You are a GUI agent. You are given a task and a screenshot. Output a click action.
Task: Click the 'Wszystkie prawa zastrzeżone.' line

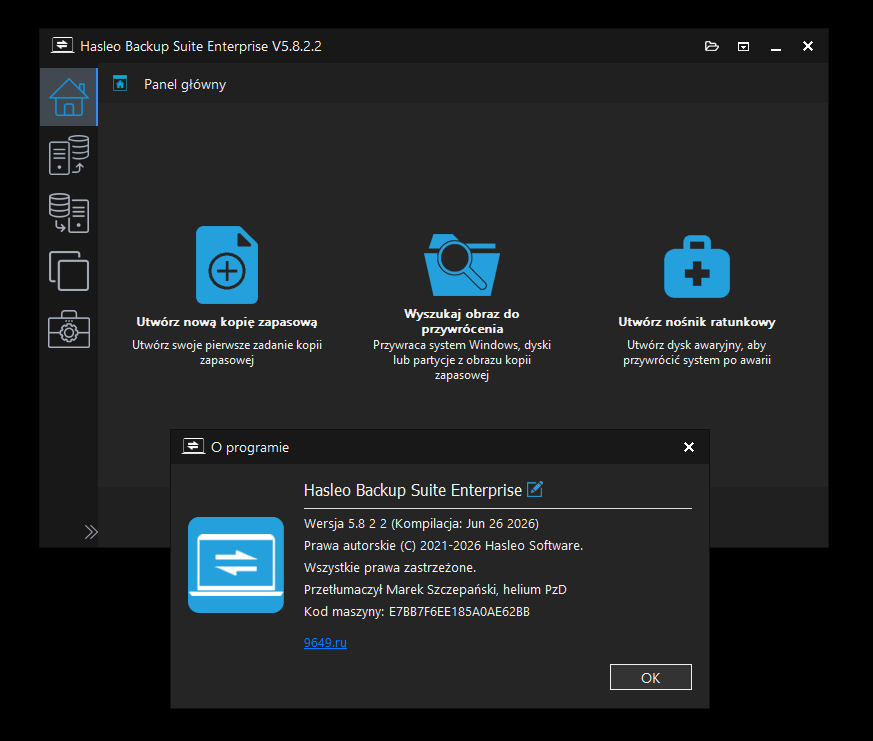pyautogui.click(x=390, y=568)
